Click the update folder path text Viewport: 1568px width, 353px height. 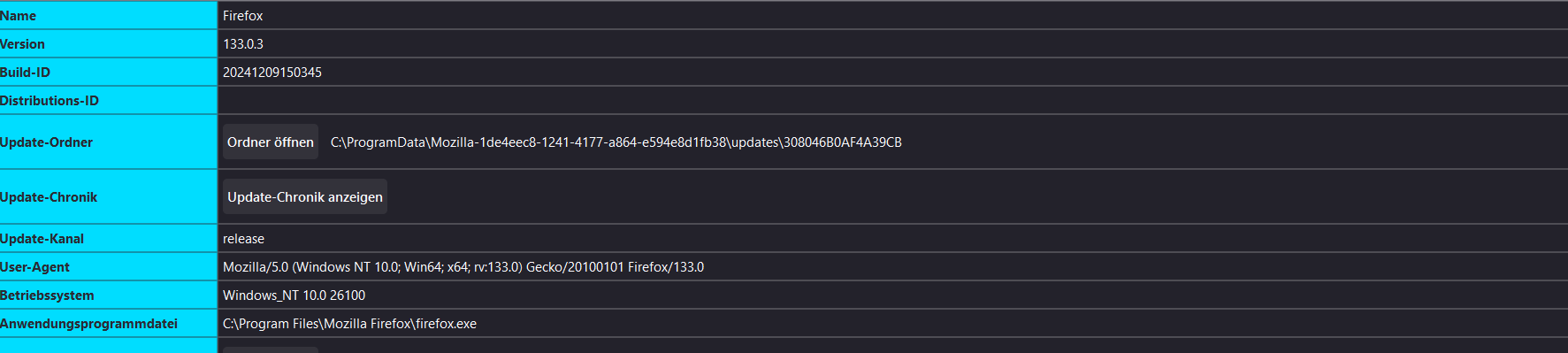coord(616,142)
